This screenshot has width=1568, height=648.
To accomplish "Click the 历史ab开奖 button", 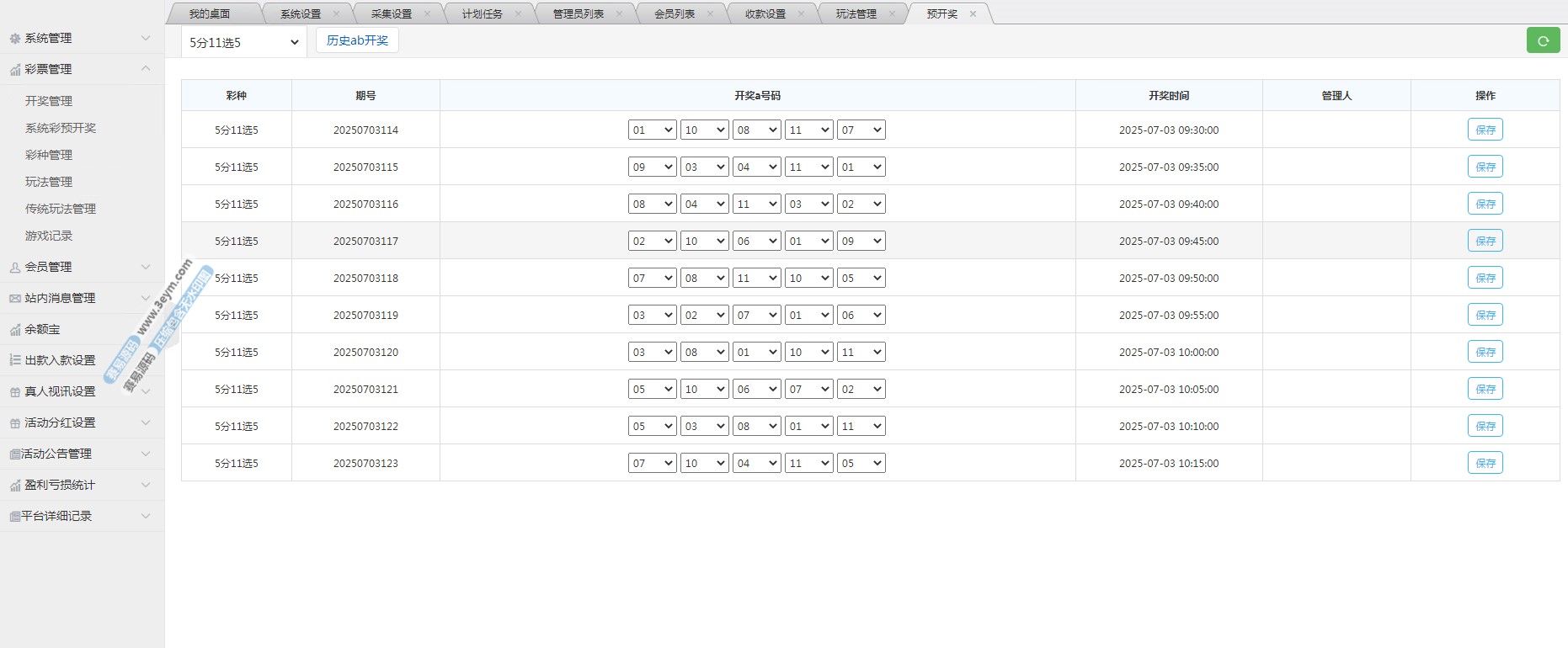I will 357,40.
